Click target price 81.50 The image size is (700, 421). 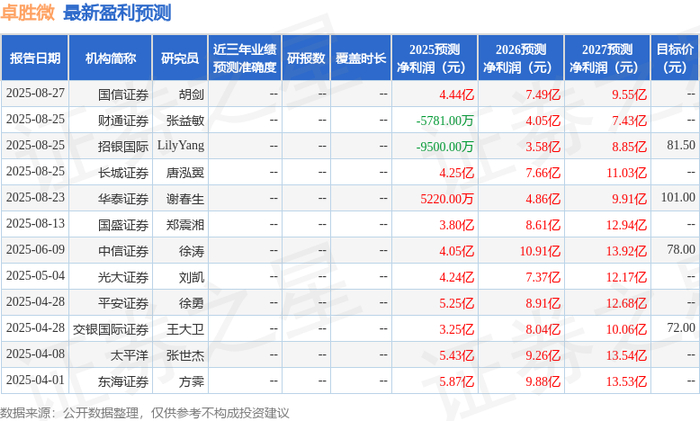click(681, 145)
